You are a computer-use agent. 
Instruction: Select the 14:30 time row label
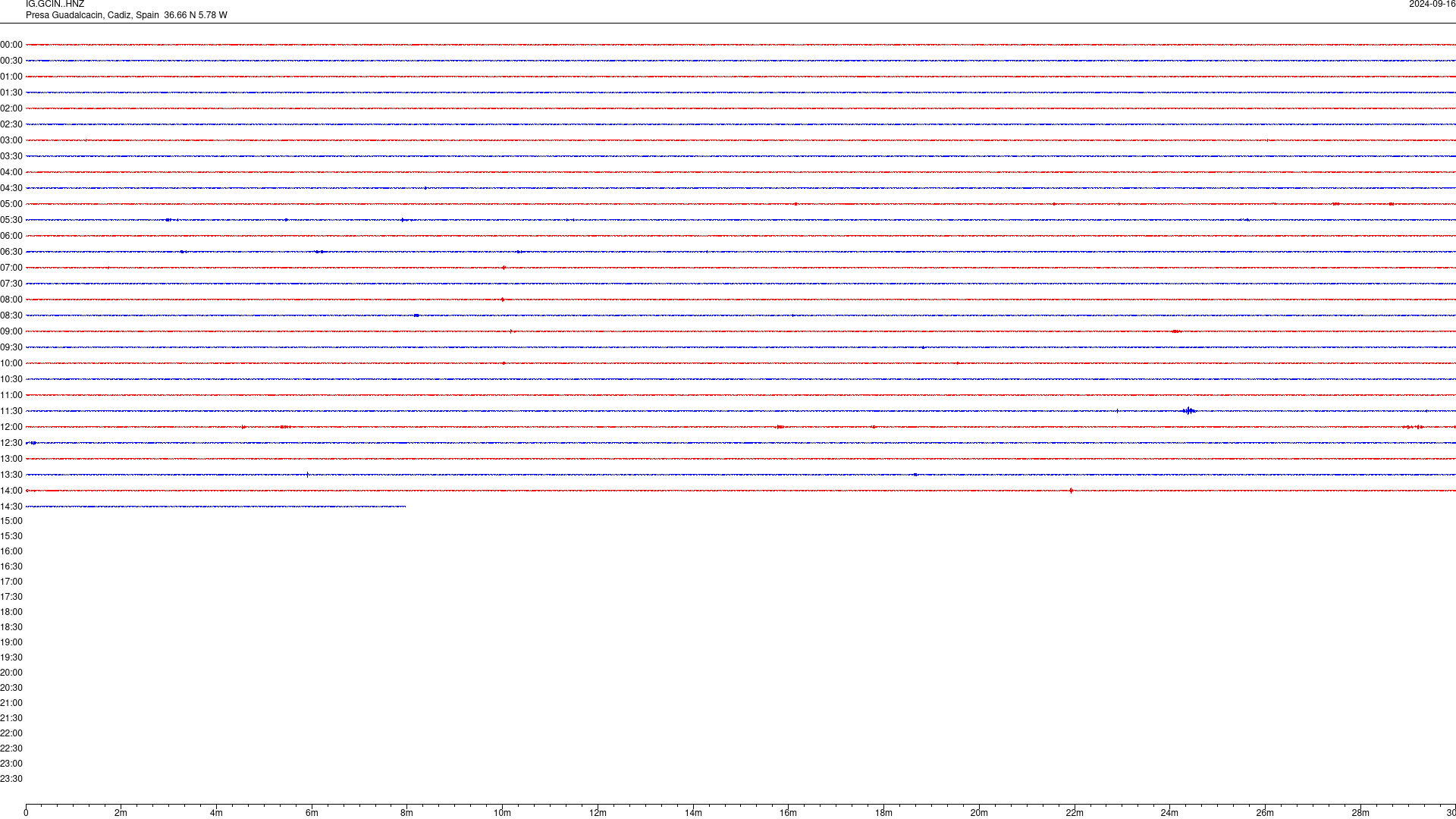click(x=11, y=507)
